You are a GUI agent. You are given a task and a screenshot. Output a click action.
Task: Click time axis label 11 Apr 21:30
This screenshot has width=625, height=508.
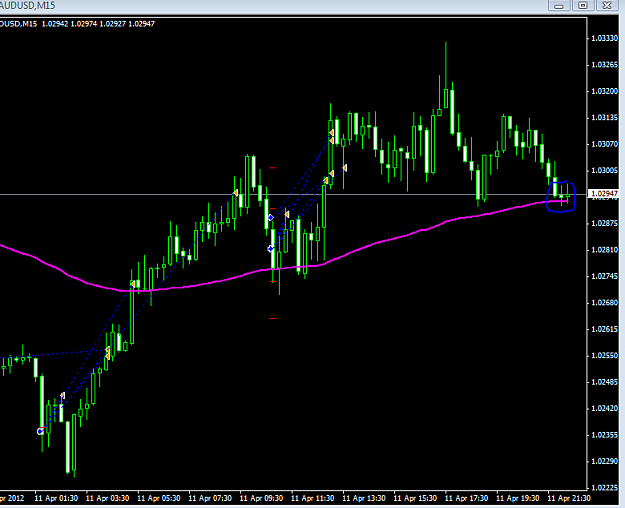pyautogui.click(x=569, y=498)
